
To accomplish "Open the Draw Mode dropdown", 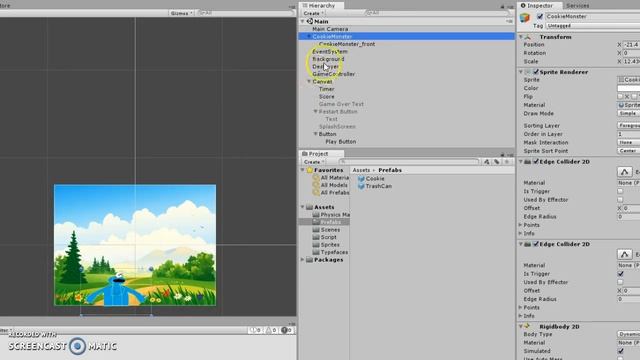I will [629, 113].
